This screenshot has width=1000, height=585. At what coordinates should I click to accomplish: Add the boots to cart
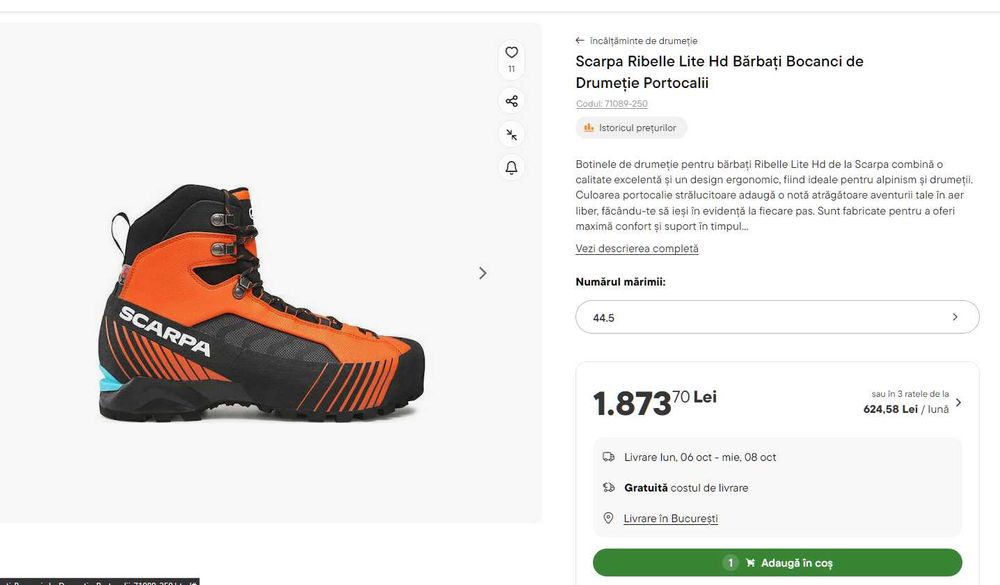(x=777, y=563)
